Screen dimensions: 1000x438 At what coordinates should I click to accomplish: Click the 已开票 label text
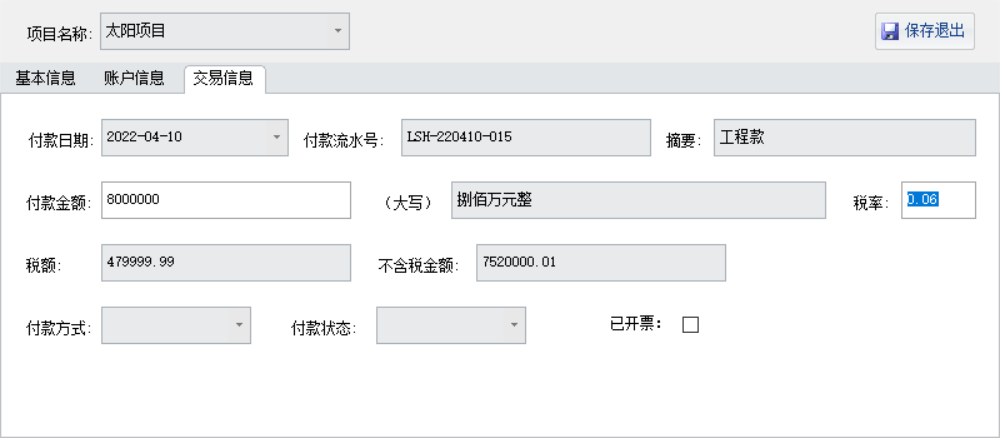click(636, 324)
